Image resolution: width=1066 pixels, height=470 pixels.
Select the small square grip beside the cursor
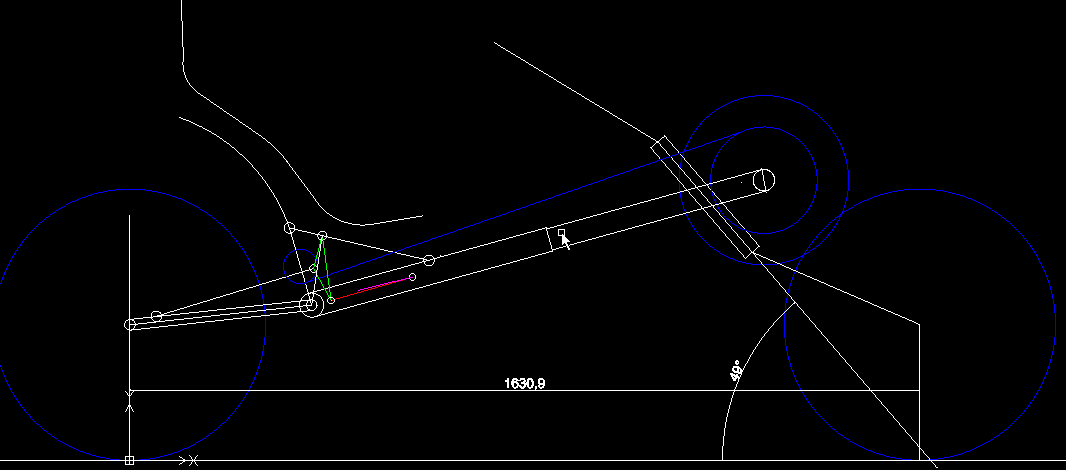(561, 233)
